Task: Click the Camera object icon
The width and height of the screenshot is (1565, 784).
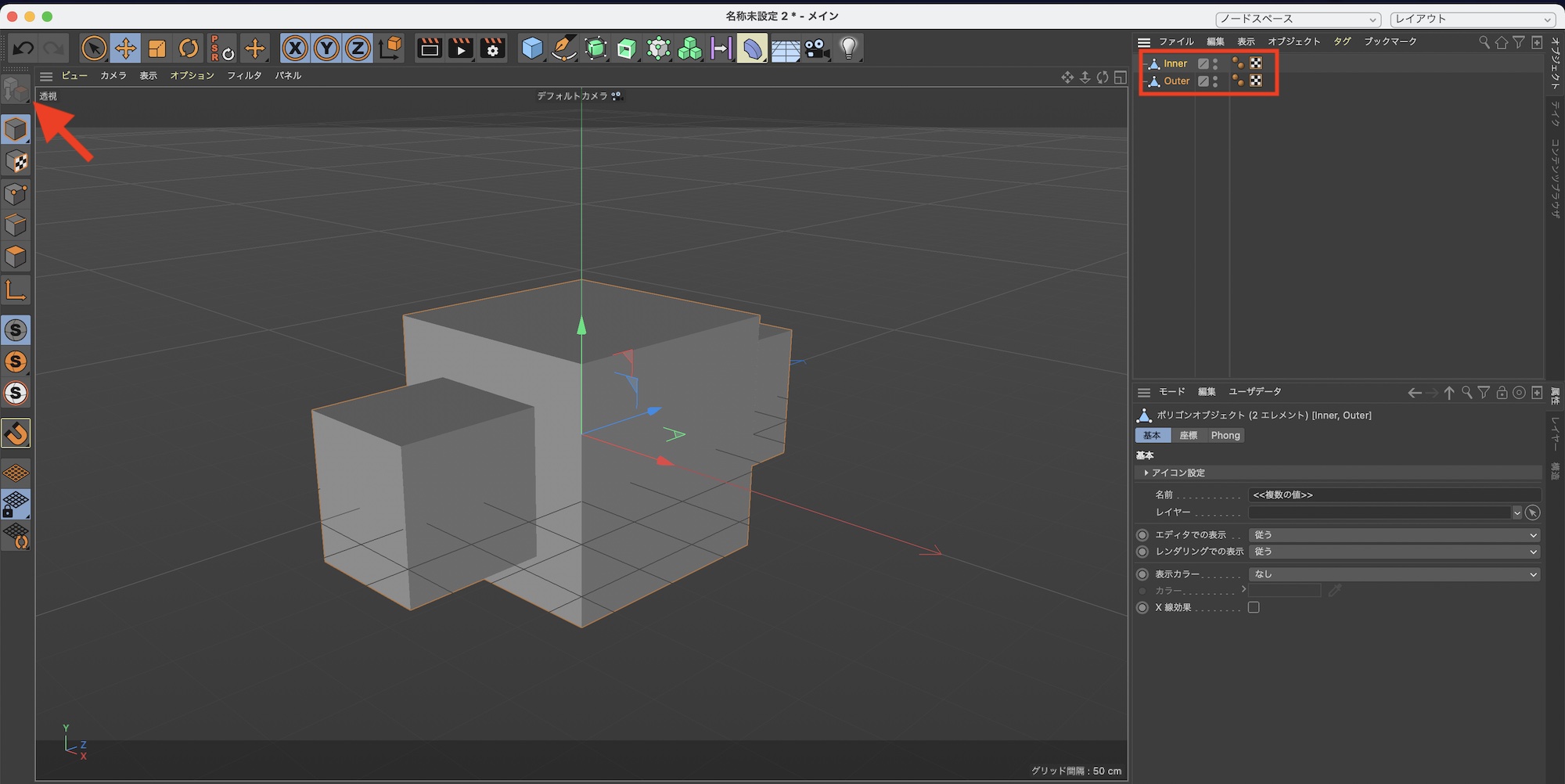Action: (816, 49)
